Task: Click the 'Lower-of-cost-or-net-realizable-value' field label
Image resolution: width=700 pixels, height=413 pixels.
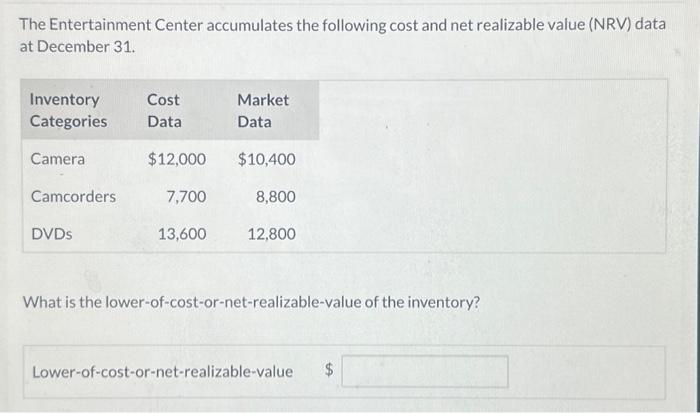Action: coord(163,372)
